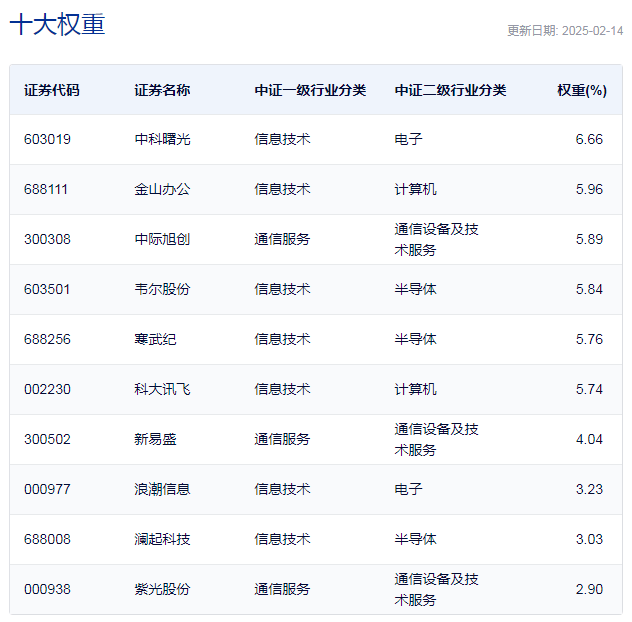The height and width of the screenshot is (622, 632).
Task: Click weight value 5.89
Action: [x=589, y=239]
